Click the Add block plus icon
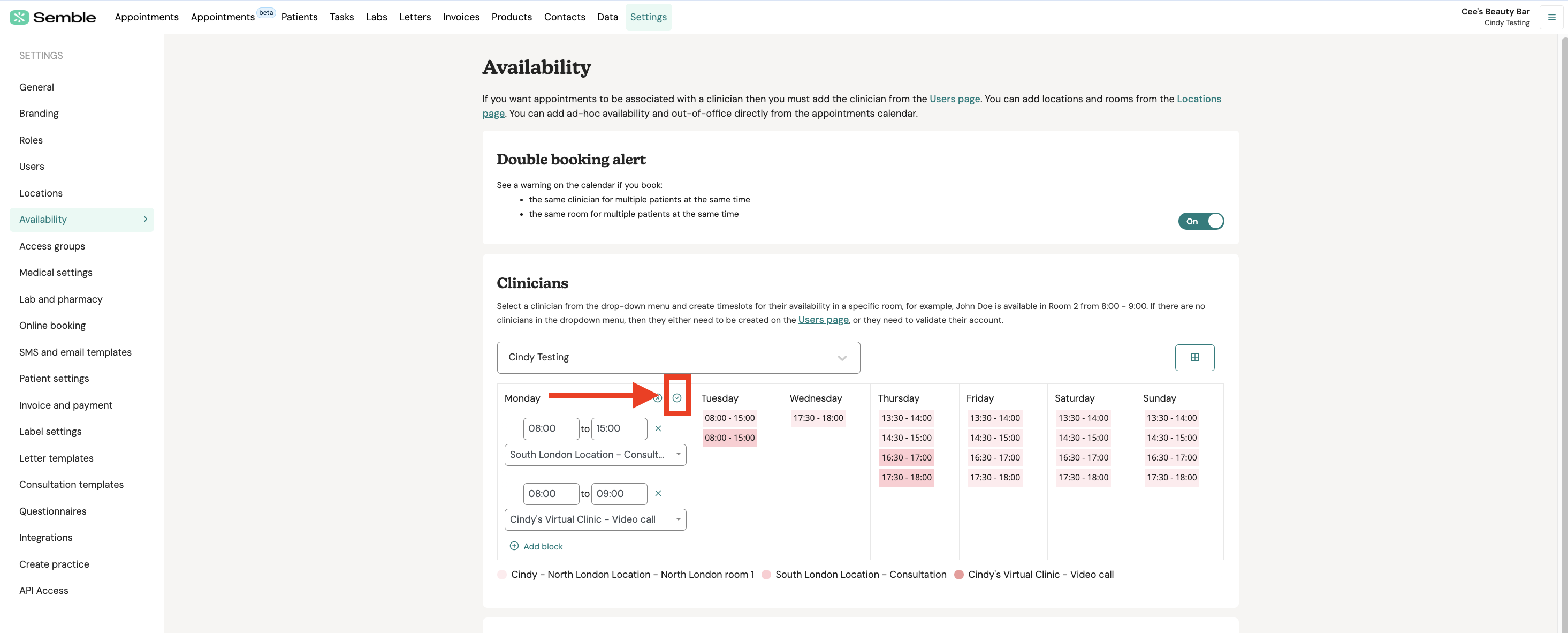Viewport: 1568px width, 633px height. (514, 546)
